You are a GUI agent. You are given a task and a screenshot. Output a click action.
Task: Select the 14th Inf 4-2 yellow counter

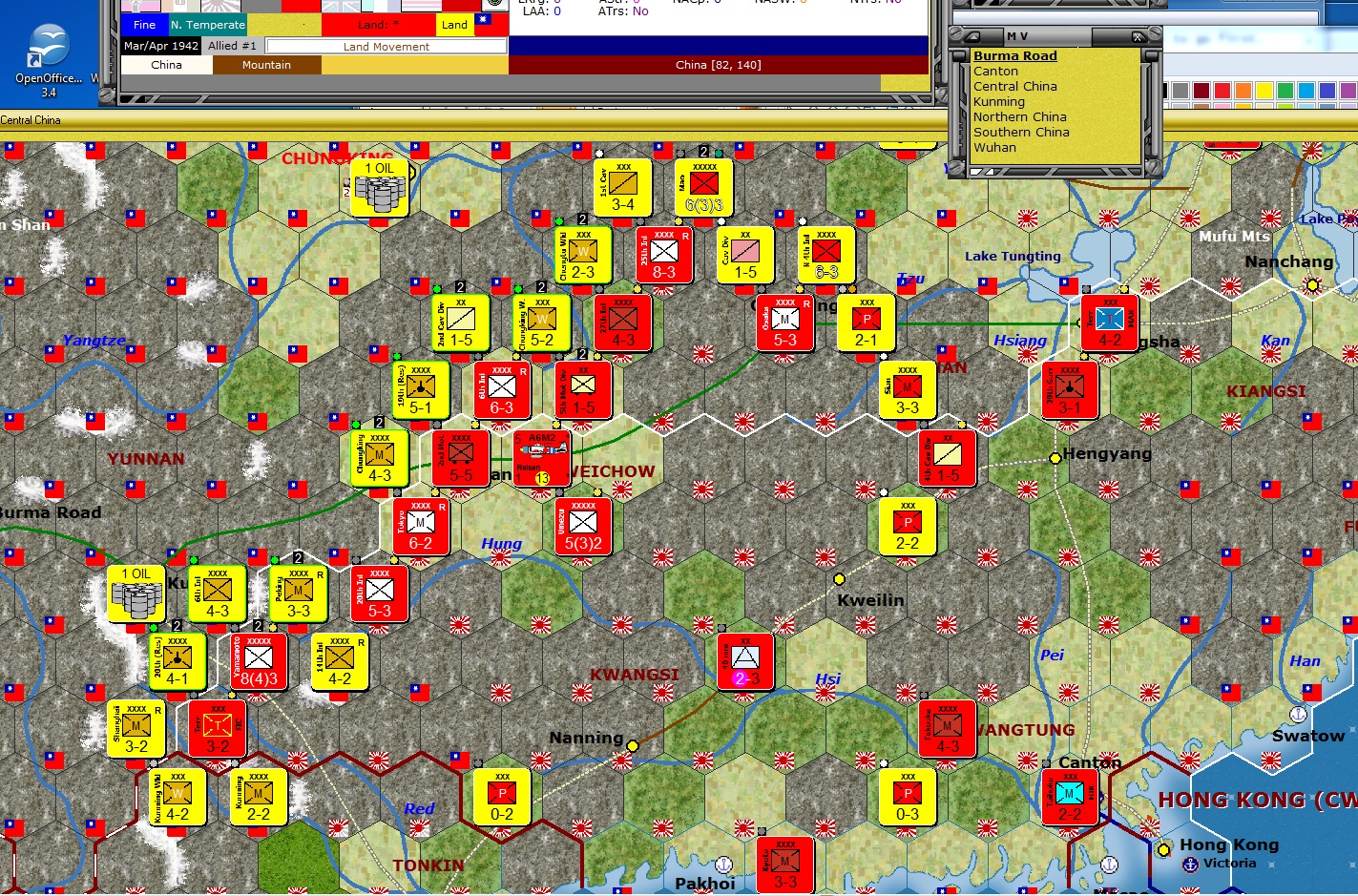click(340, 661)
